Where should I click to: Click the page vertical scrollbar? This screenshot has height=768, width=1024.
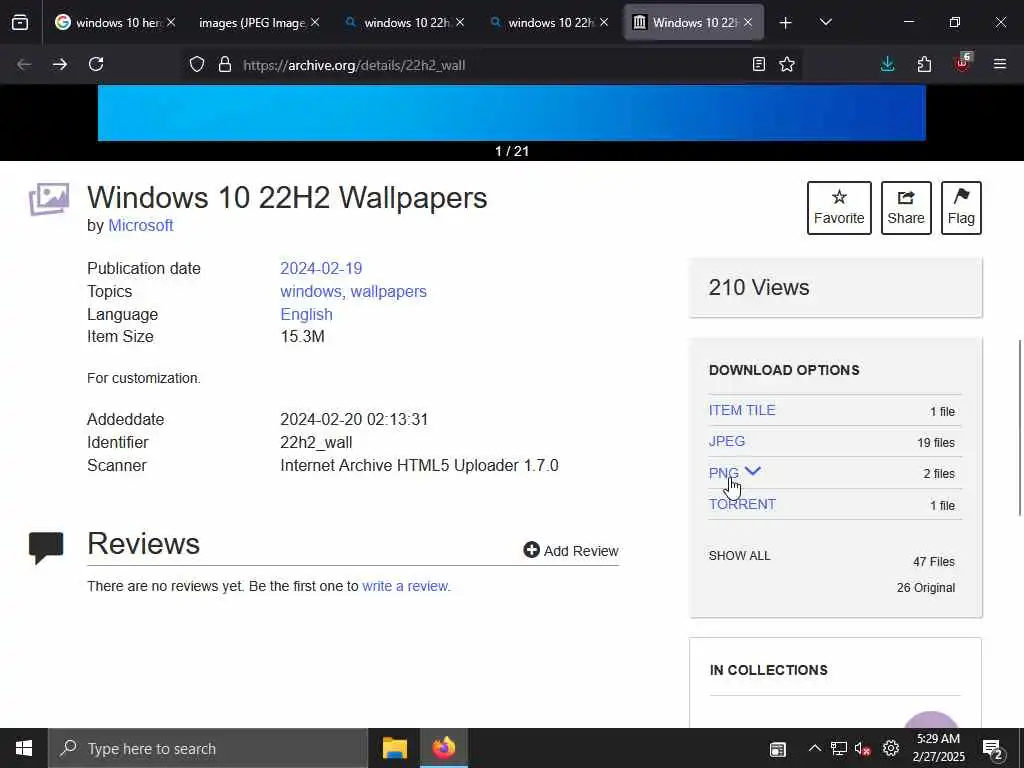click(1020, 428)
